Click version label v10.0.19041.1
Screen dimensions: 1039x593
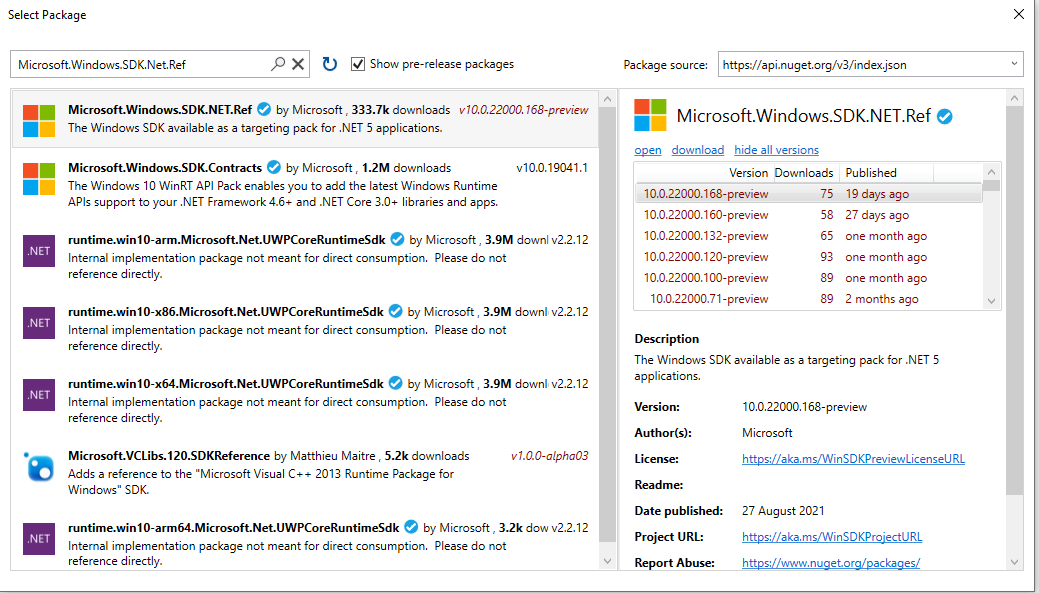(x=552, y=168)
